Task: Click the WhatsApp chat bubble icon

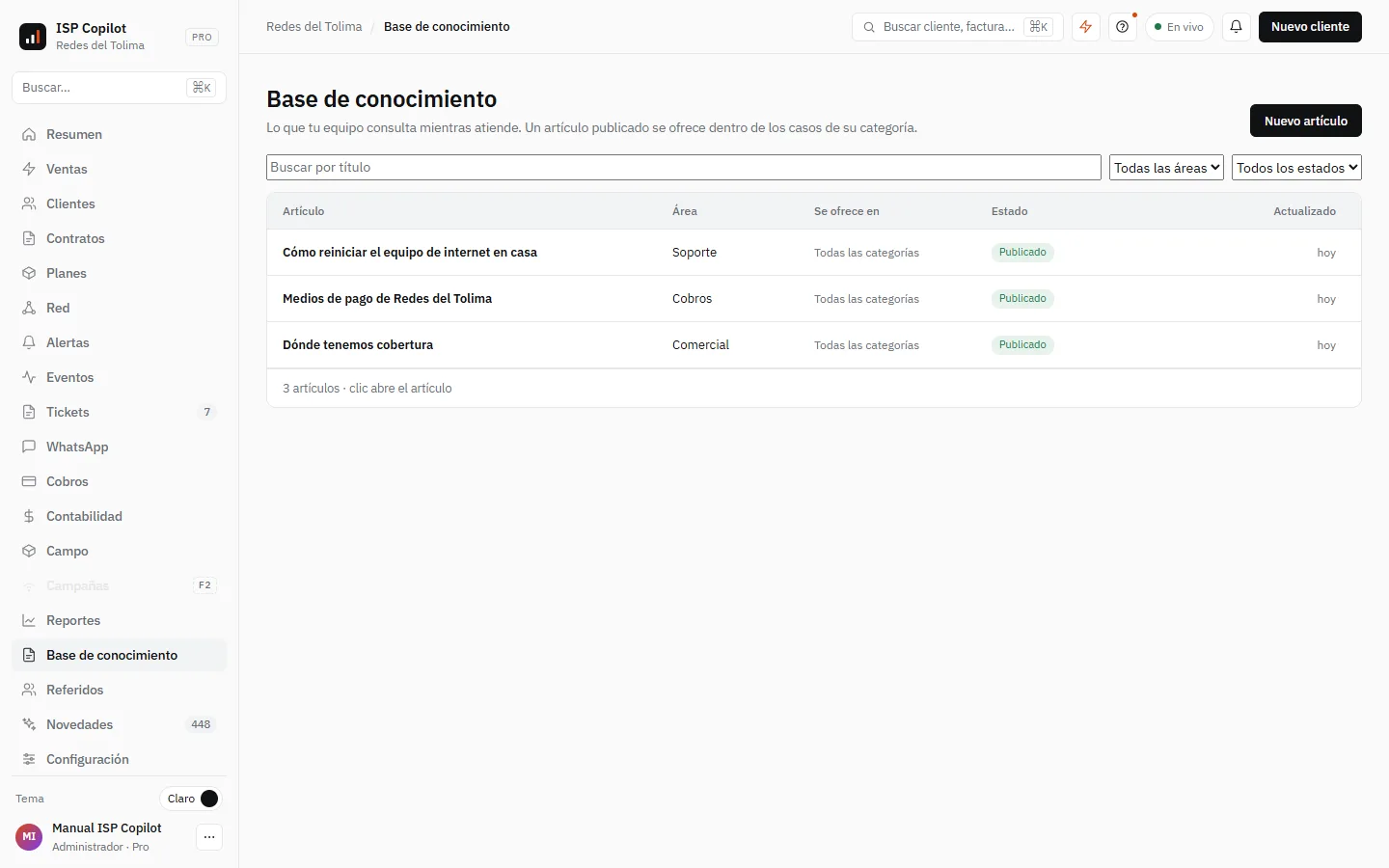Action: 29,447
